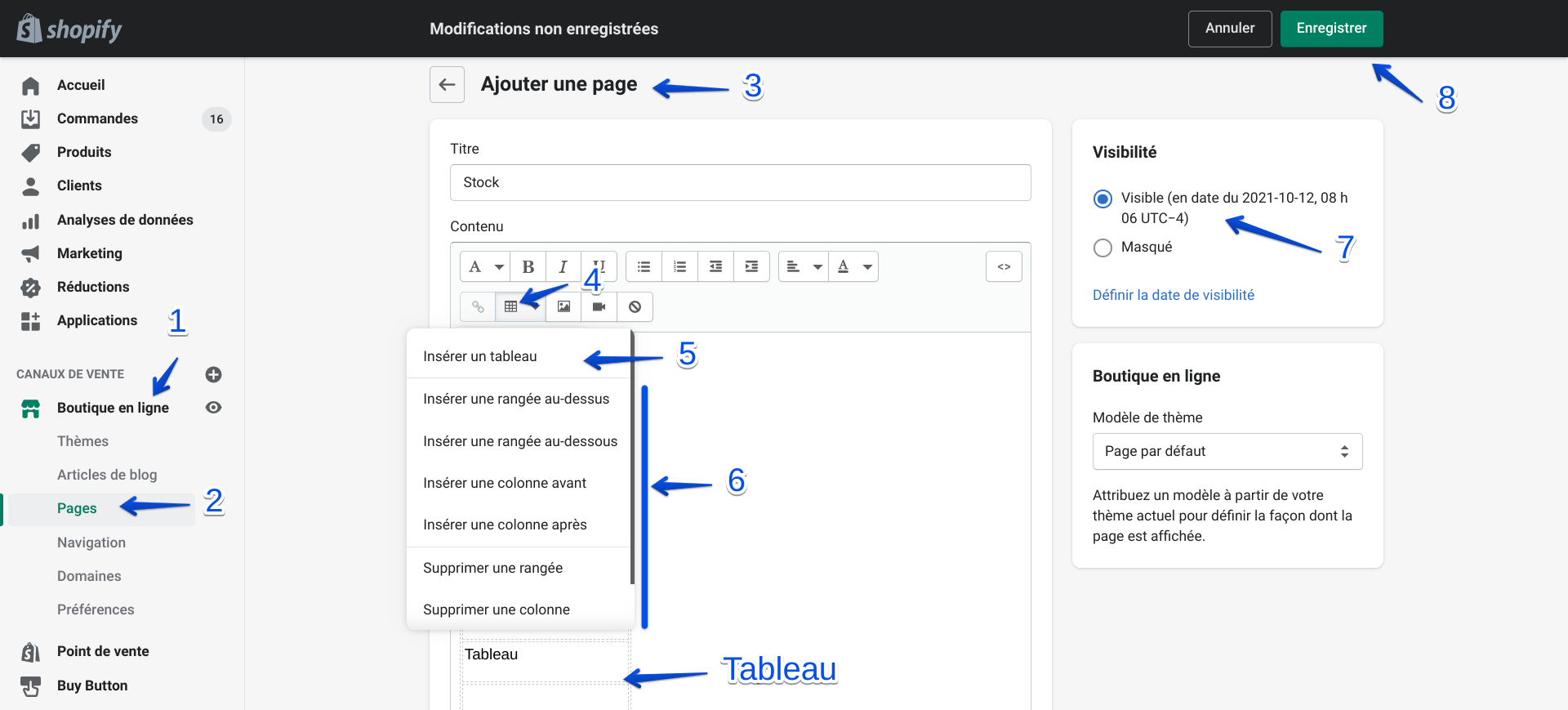Image resolution: width=1568 pixels, height=710 pixels.
Task: Add a sales channel with the plus icon
Action: tap(213, 374)
